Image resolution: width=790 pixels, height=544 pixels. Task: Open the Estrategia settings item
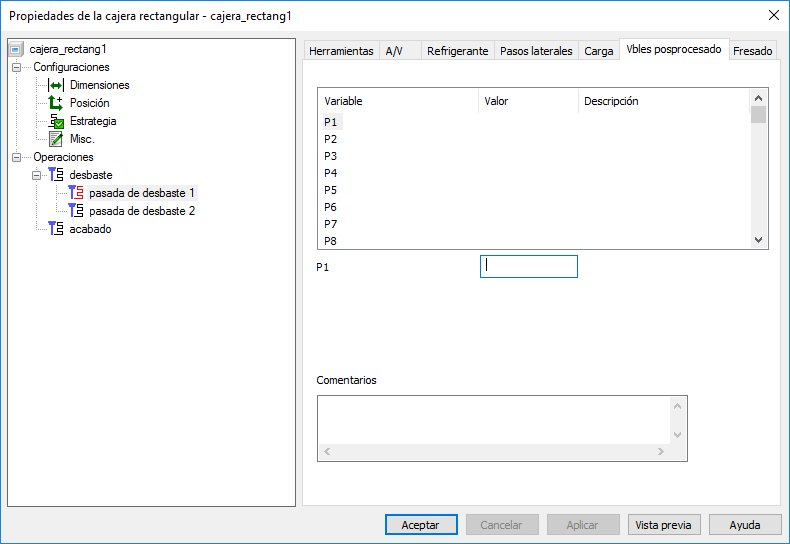tap(93, 121)
